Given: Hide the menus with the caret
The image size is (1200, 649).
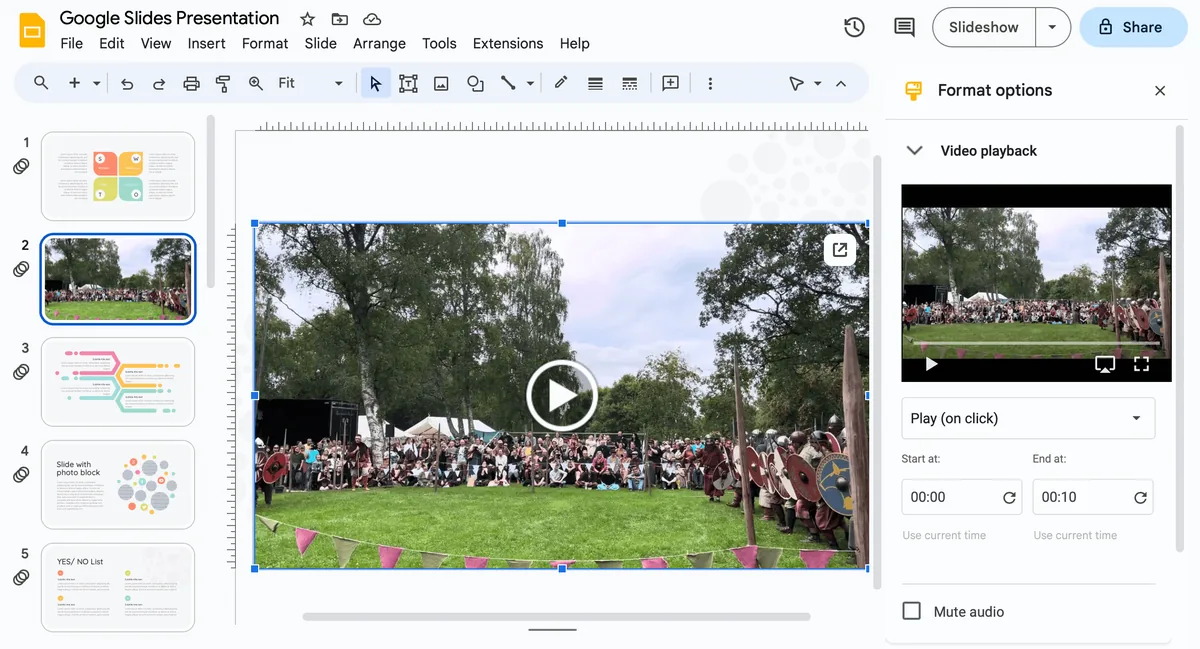Looking at the screenshot, I should coord(841,83).
